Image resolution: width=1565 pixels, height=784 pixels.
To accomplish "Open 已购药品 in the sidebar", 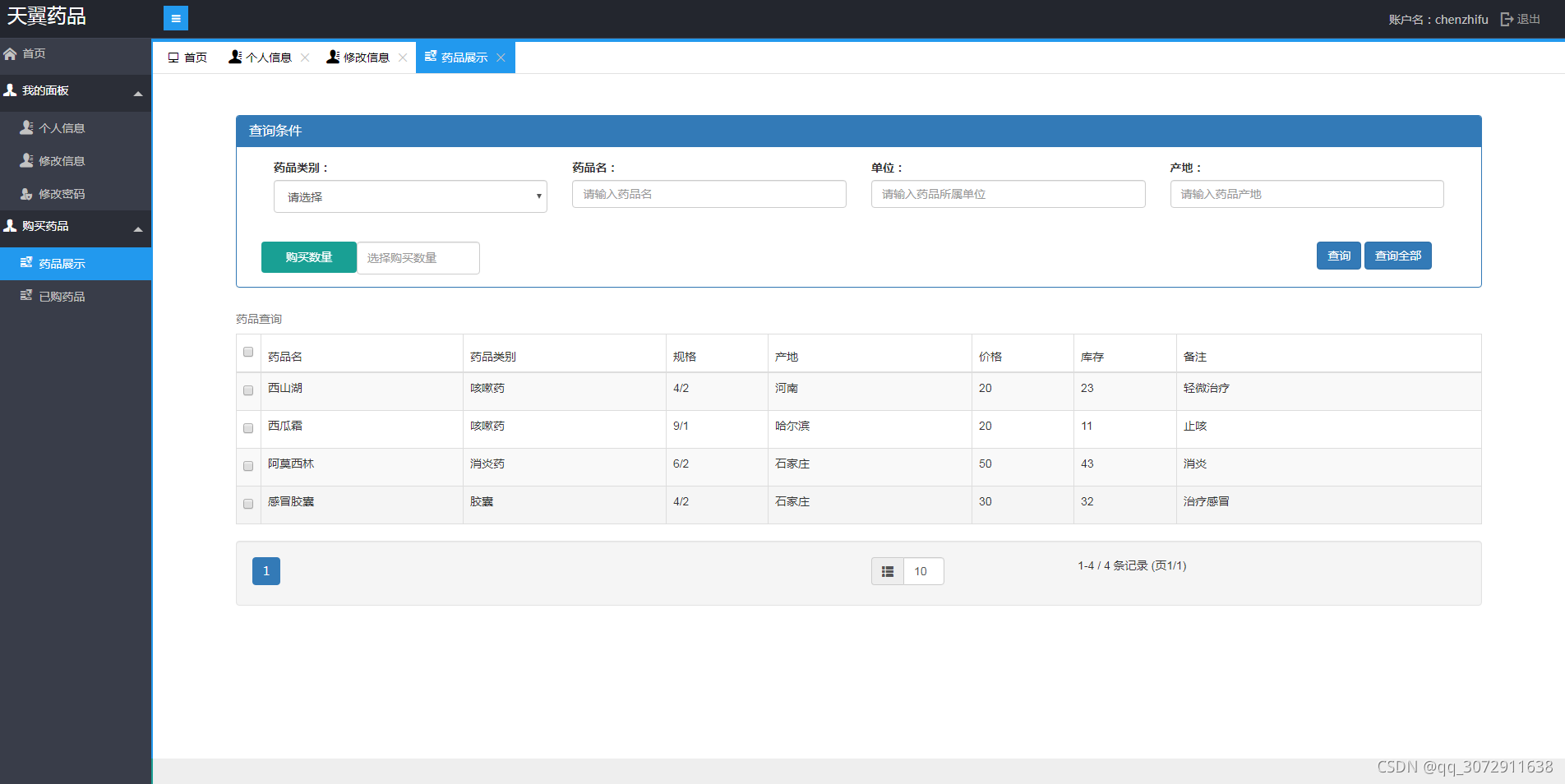I will click(x=76, y=297).
